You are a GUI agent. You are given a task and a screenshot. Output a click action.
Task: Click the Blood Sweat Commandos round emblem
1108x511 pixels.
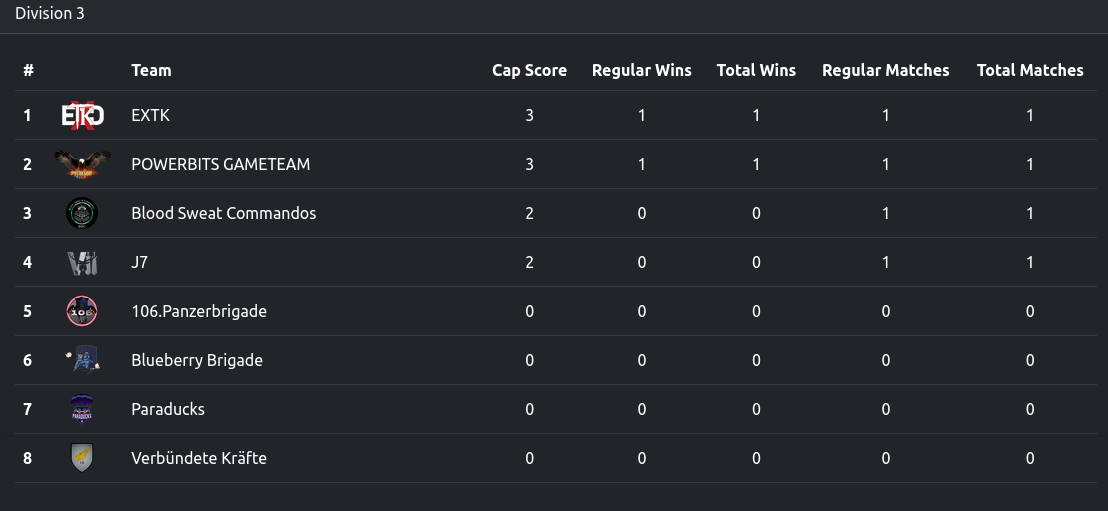[82, 213]
